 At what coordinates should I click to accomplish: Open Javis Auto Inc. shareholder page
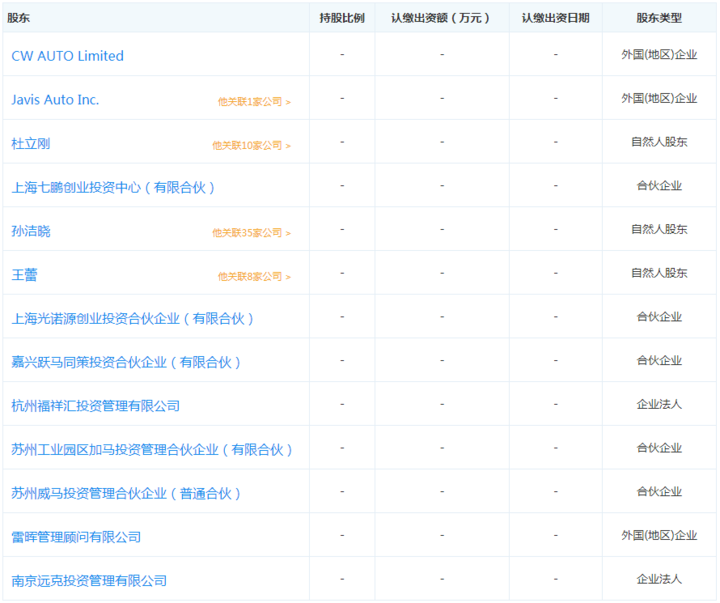[55, 100]
